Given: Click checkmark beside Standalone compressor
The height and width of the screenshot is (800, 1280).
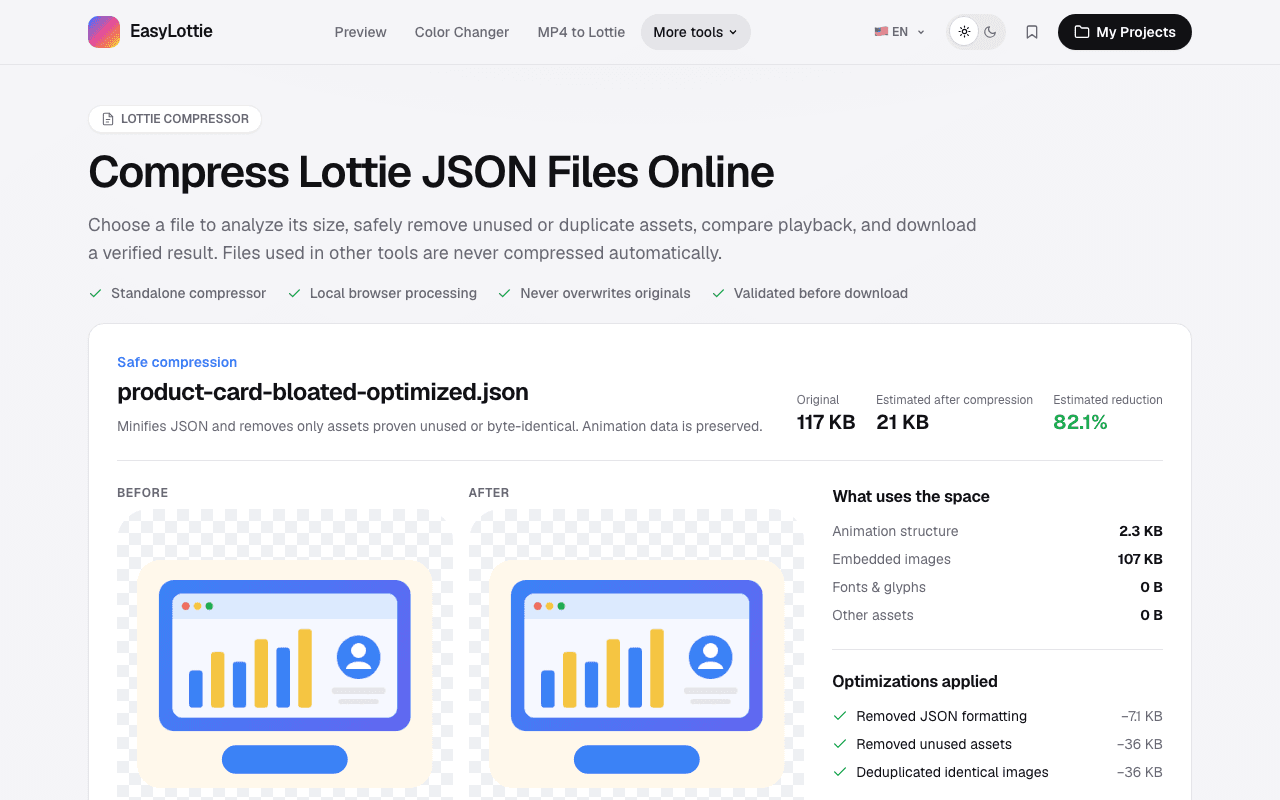Looking at the screenshot, I should (96, 293).
